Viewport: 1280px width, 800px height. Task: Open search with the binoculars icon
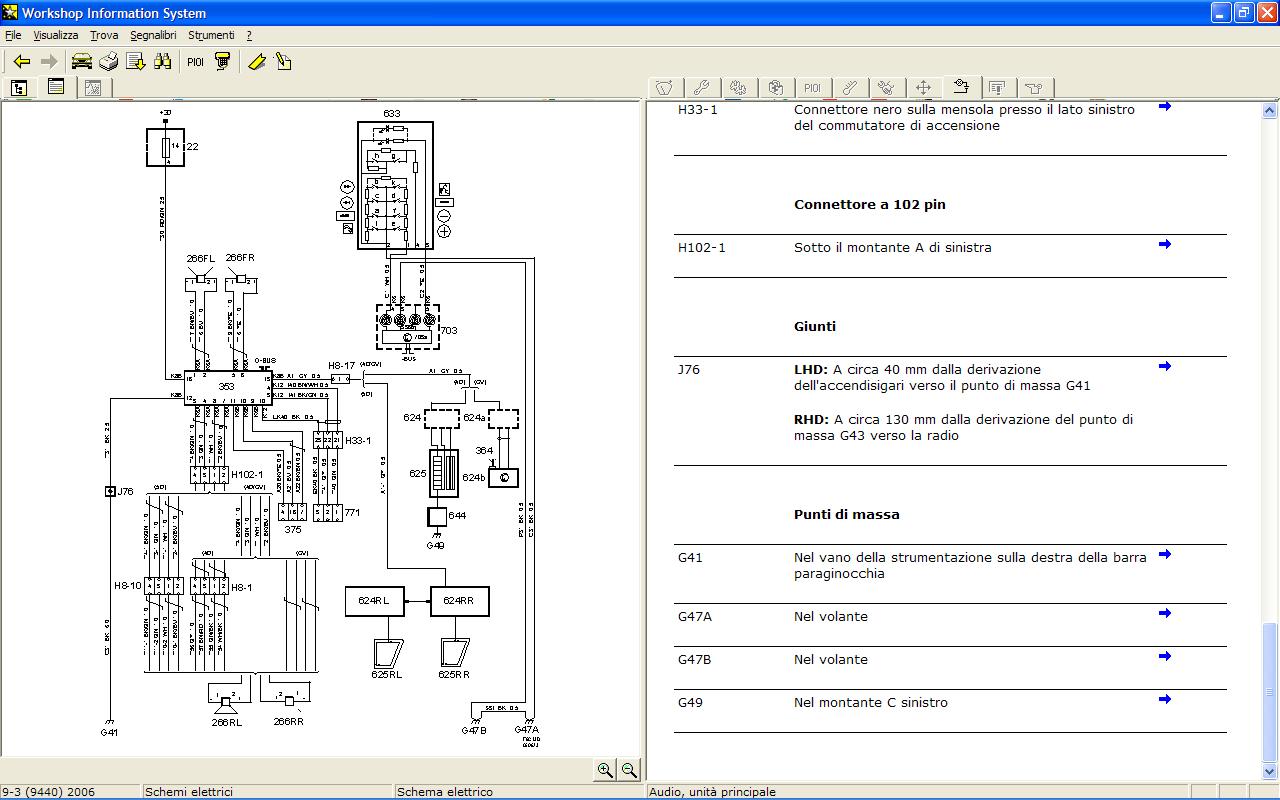pos(163,62)
